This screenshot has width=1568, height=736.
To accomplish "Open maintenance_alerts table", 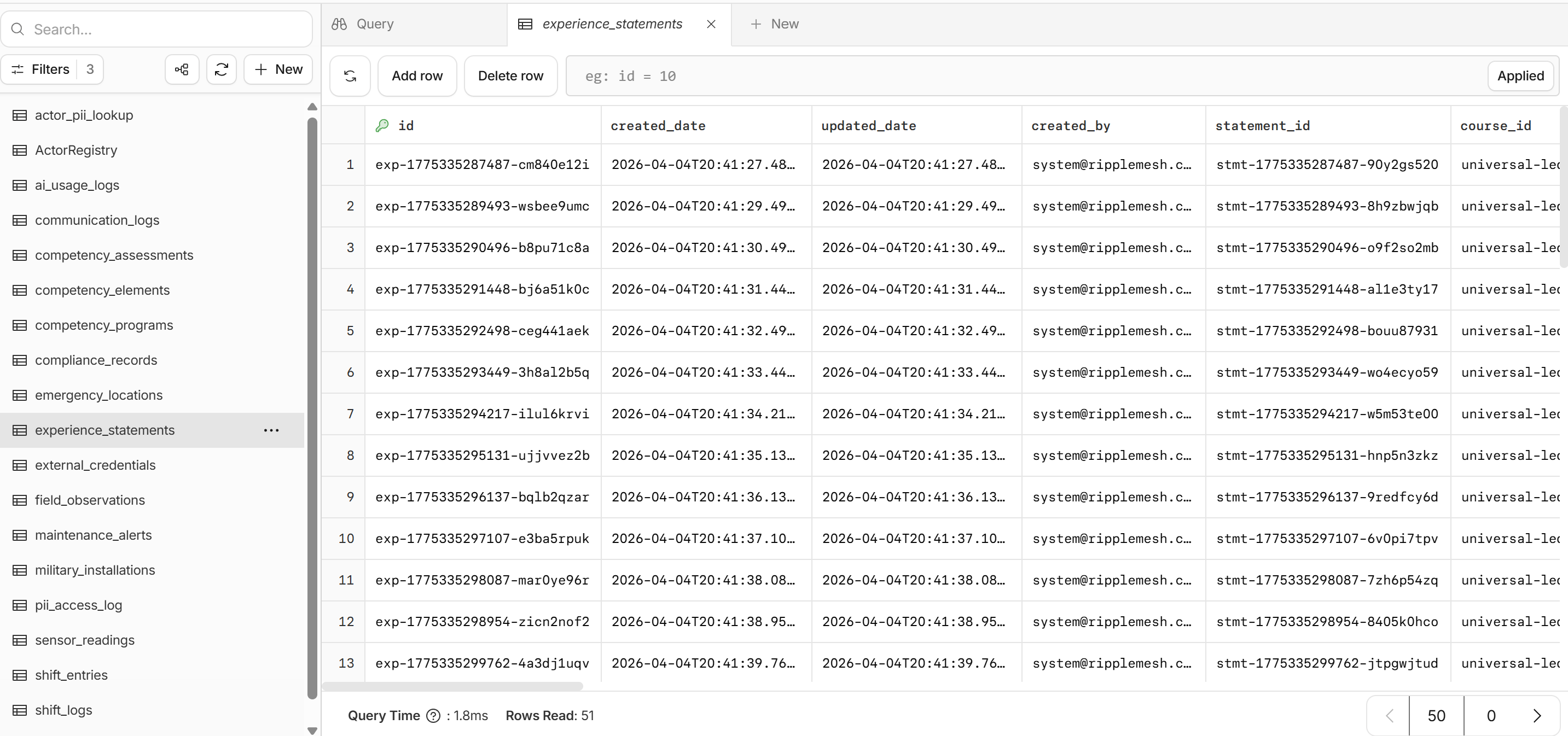I will click(152, 535).
